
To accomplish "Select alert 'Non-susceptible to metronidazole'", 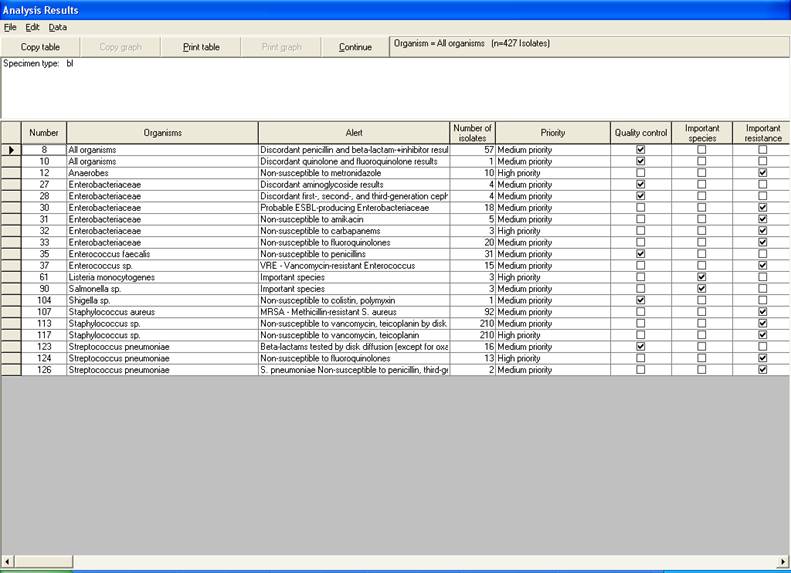I will point(354,173).
